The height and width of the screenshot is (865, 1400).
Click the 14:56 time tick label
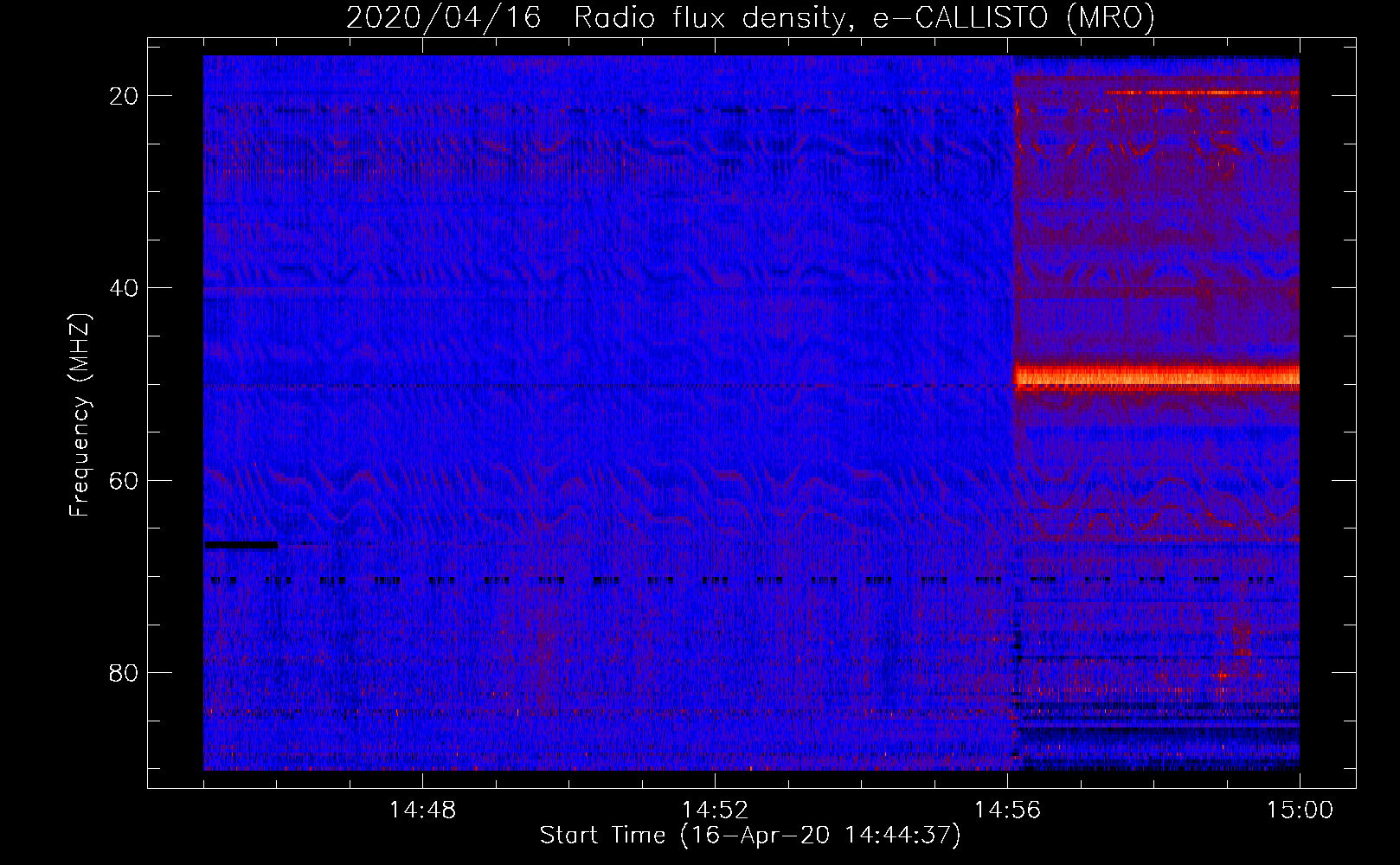1007,811
